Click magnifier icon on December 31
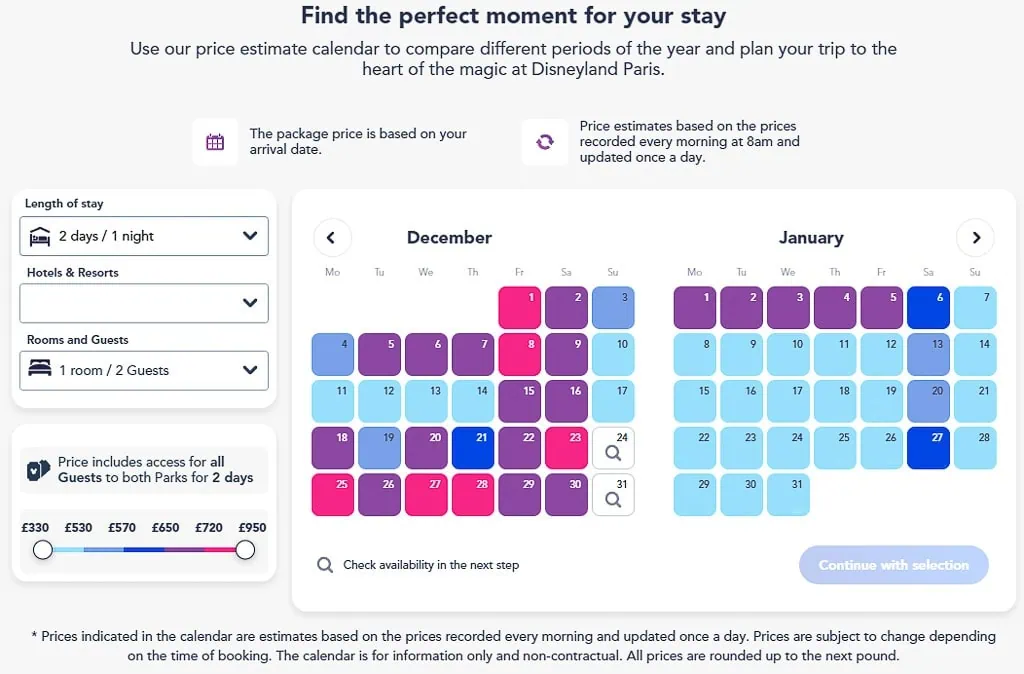The height and width of the screenshot is (674, 1024). tap(613, 500)
